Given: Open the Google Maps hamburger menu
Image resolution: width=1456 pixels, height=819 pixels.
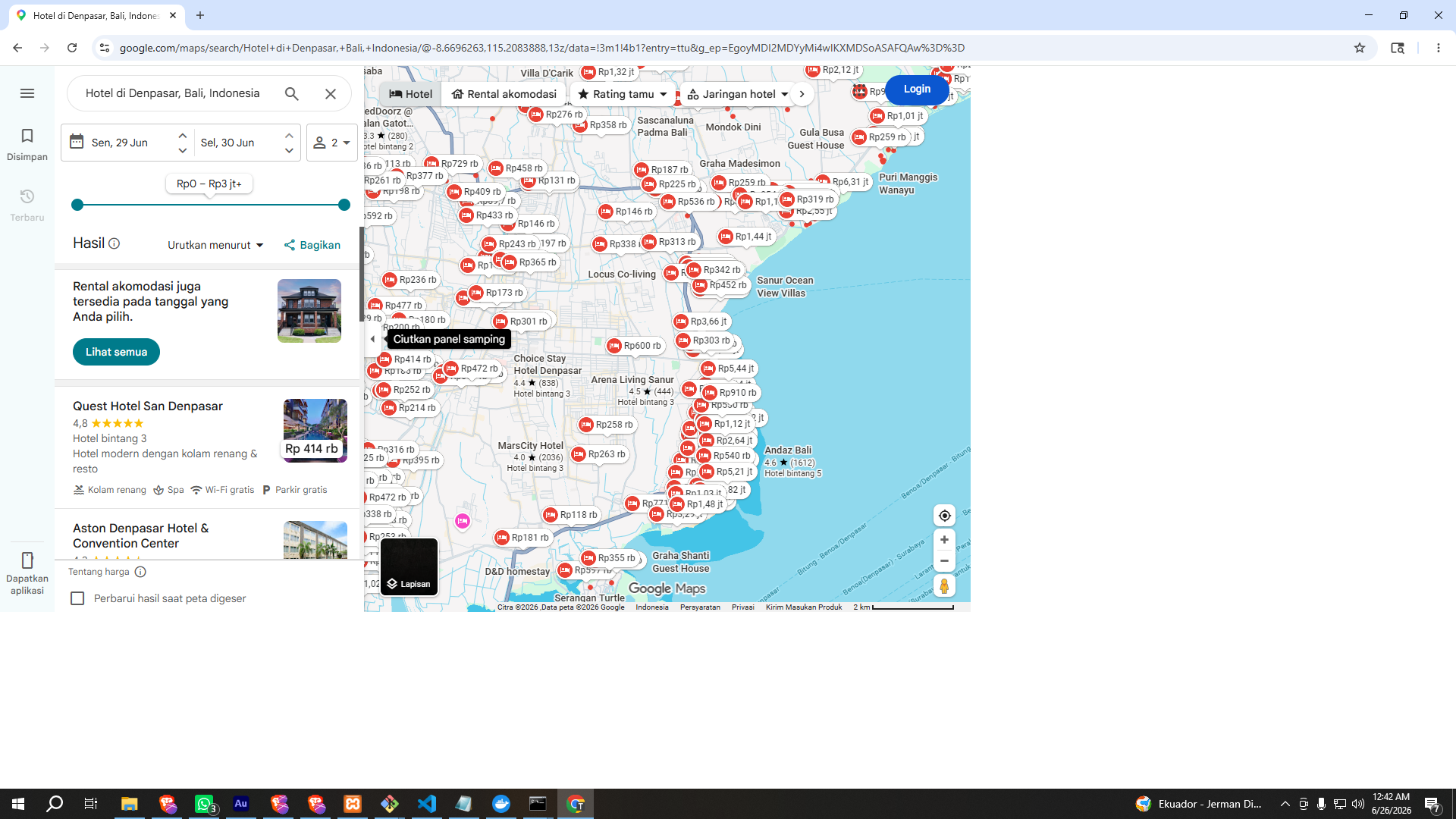Looking at the screenshot, I should tap(27, 93).
